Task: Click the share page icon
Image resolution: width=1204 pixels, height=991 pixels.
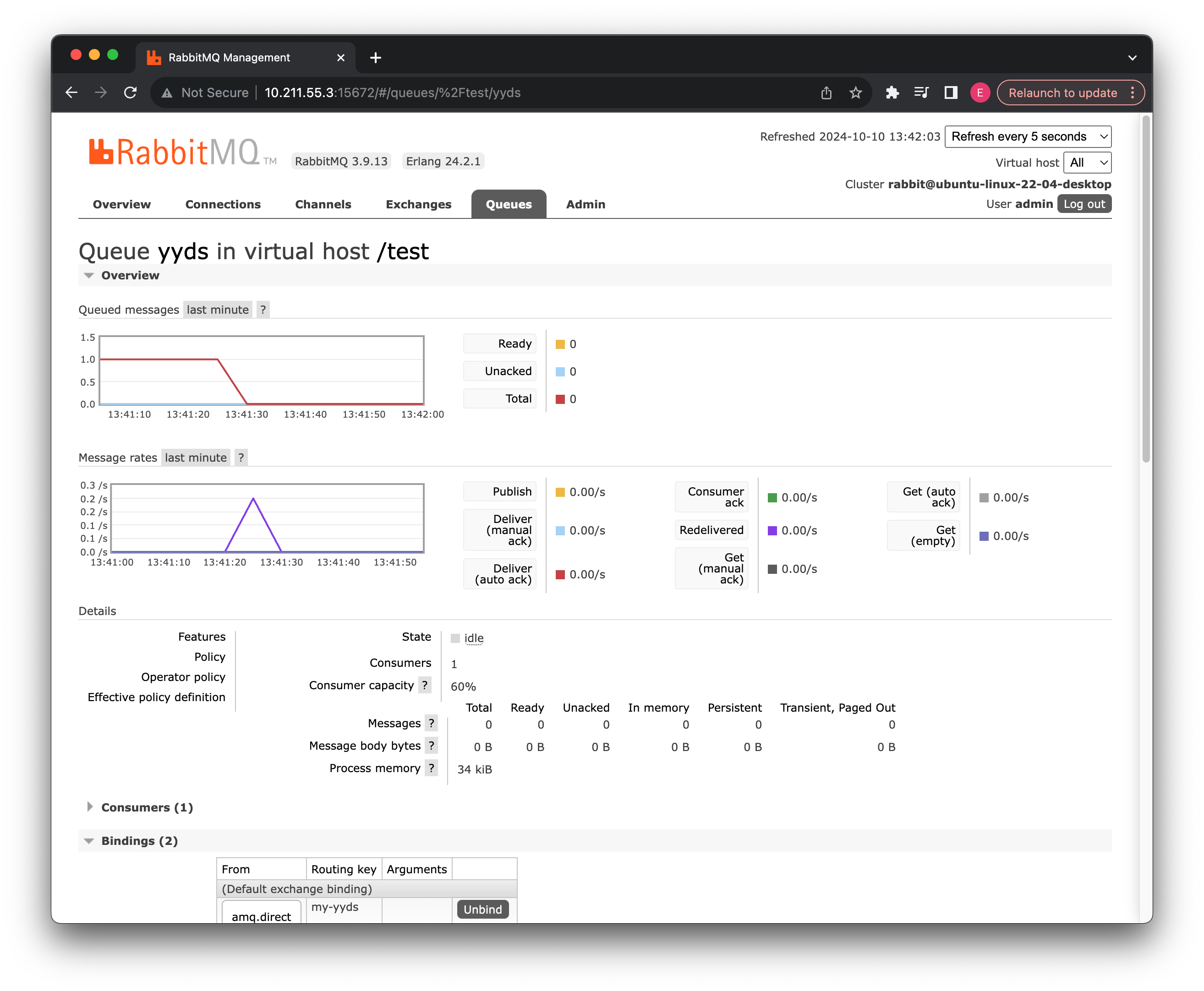Action: point(826,93)
